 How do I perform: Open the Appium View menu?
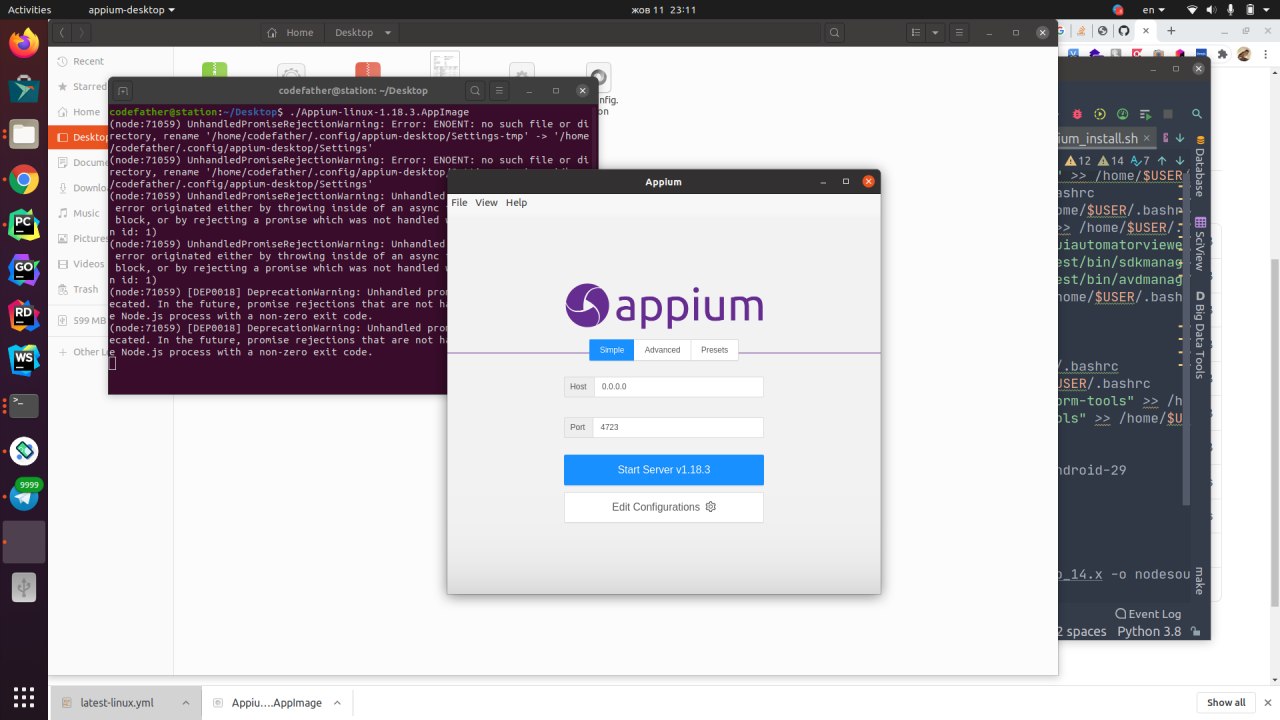click(486, 203)
